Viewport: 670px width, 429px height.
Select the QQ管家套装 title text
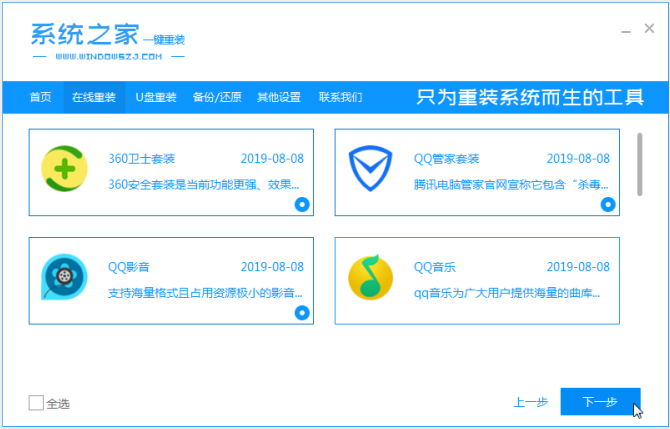(x=447, y=159)
